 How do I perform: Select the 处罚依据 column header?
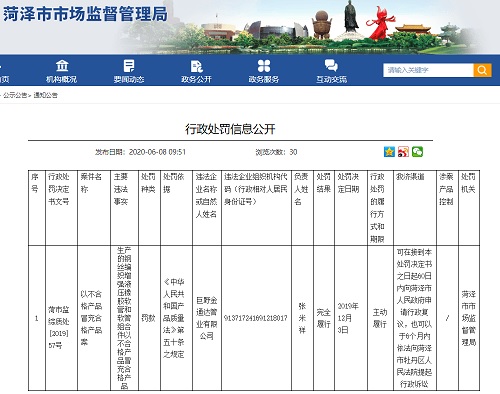click(x=176, y=208)
